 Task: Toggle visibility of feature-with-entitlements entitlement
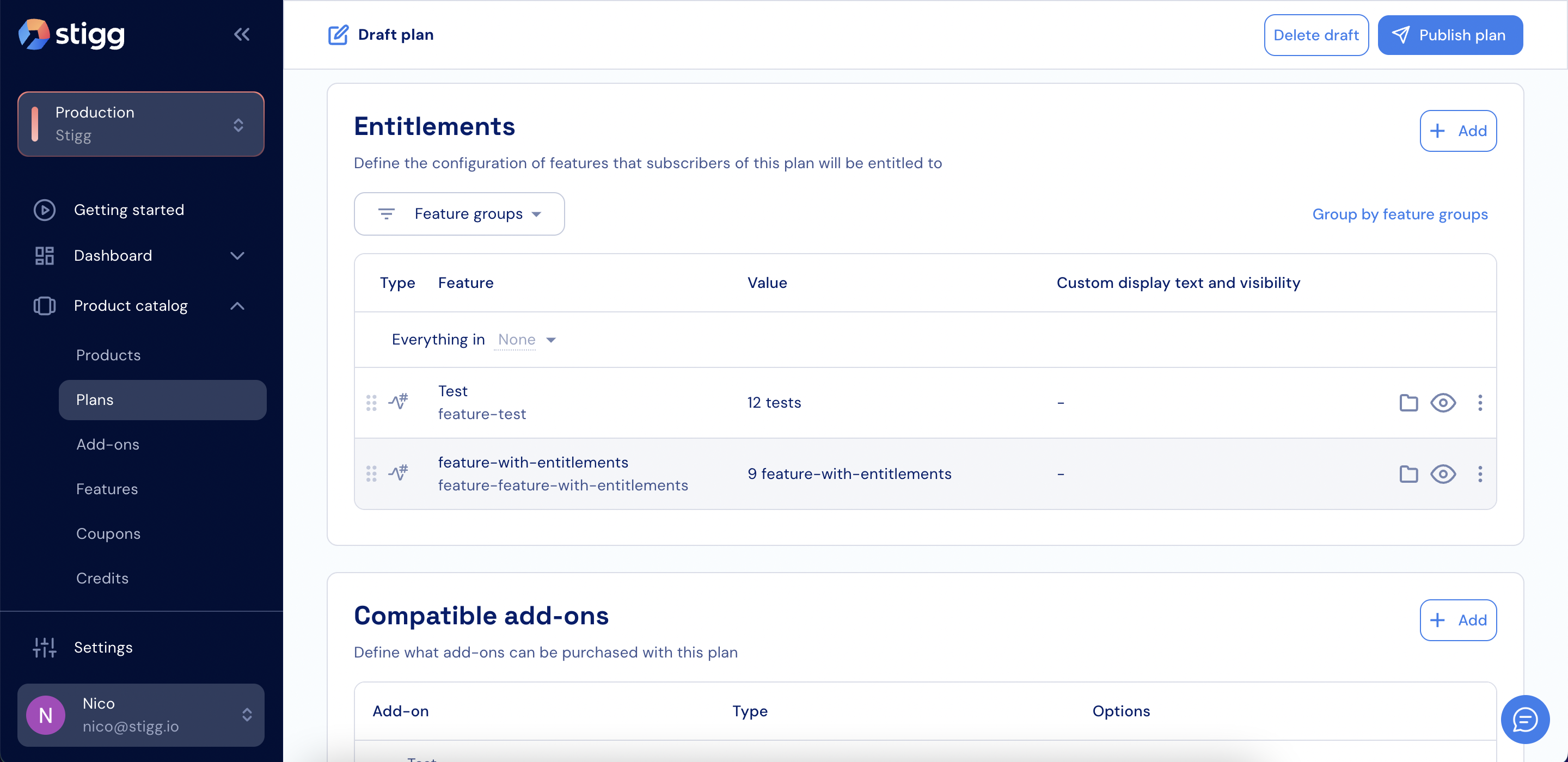point(1443,474)
